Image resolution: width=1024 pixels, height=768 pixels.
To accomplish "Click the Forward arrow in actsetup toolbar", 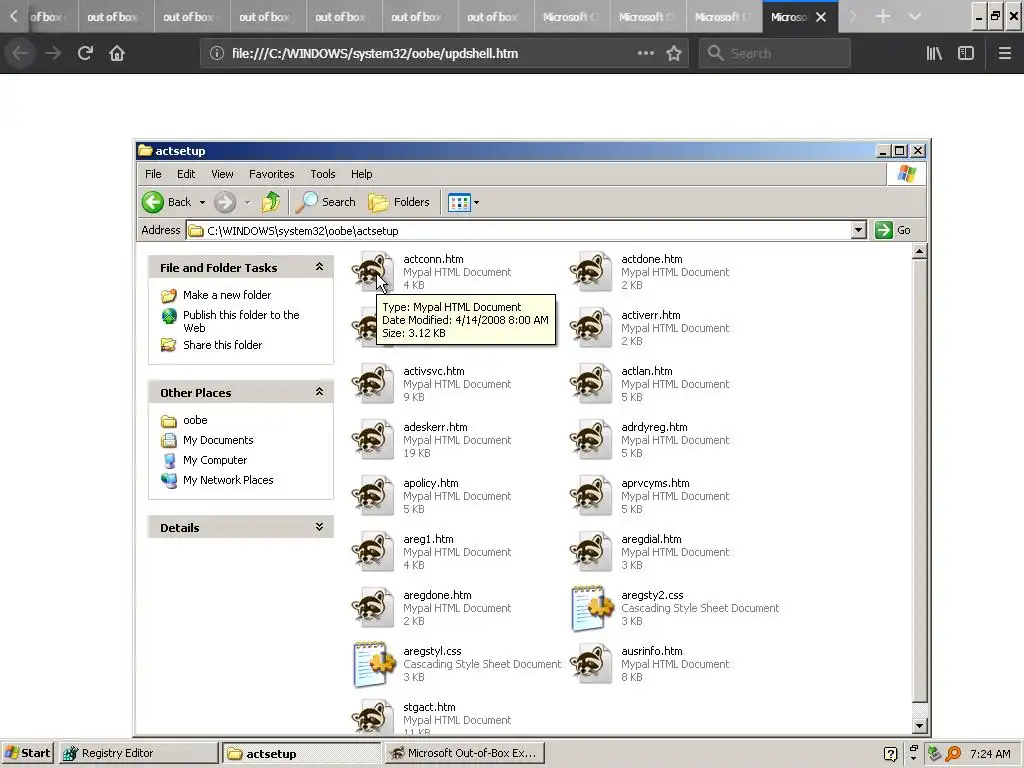I will tap(225, 202).
